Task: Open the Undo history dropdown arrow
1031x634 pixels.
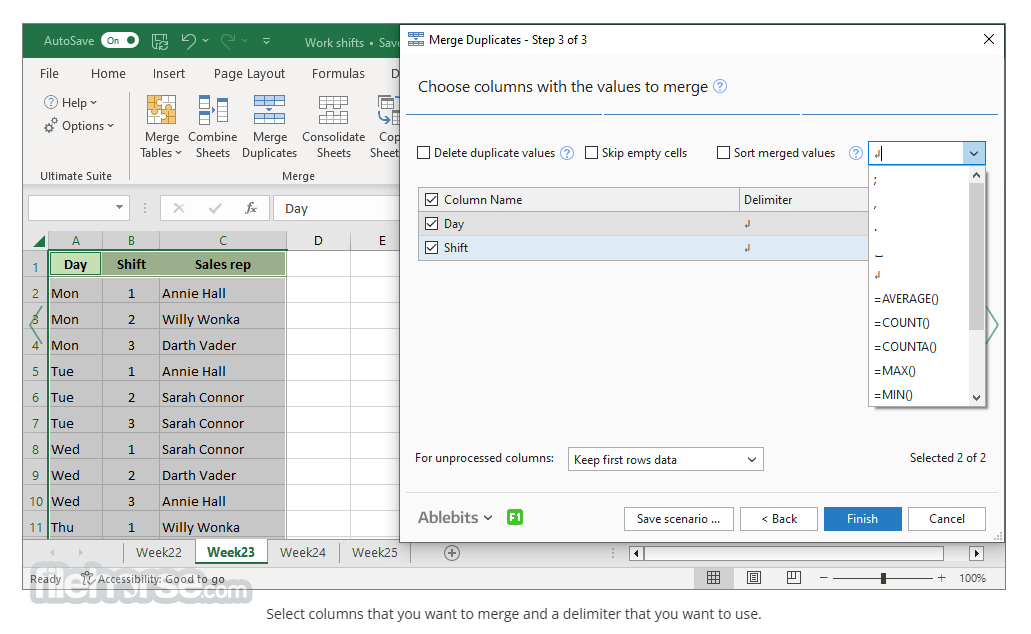Action: tap(206, 41)
